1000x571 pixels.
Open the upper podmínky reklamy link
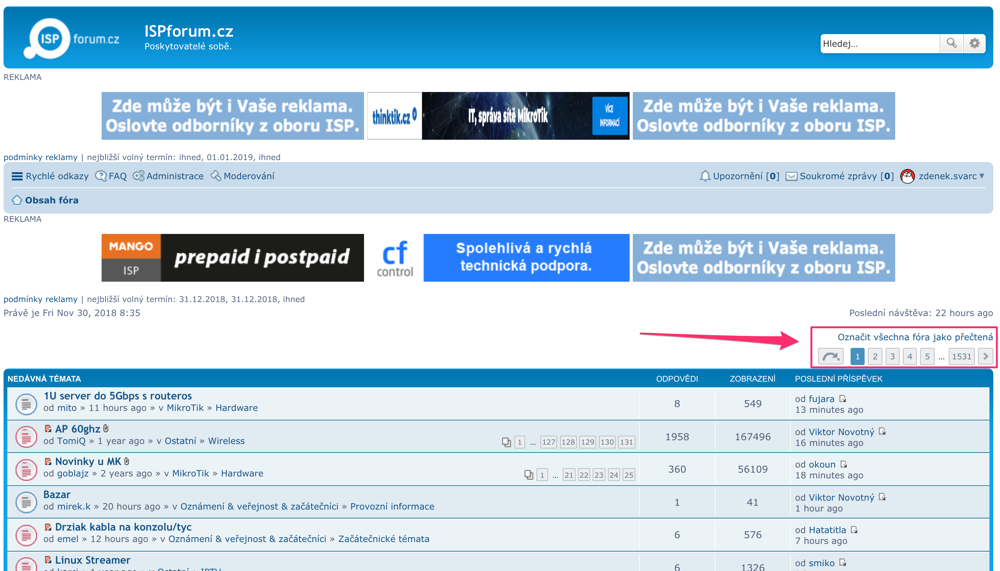pyautogui.click(x=40, y=157)
